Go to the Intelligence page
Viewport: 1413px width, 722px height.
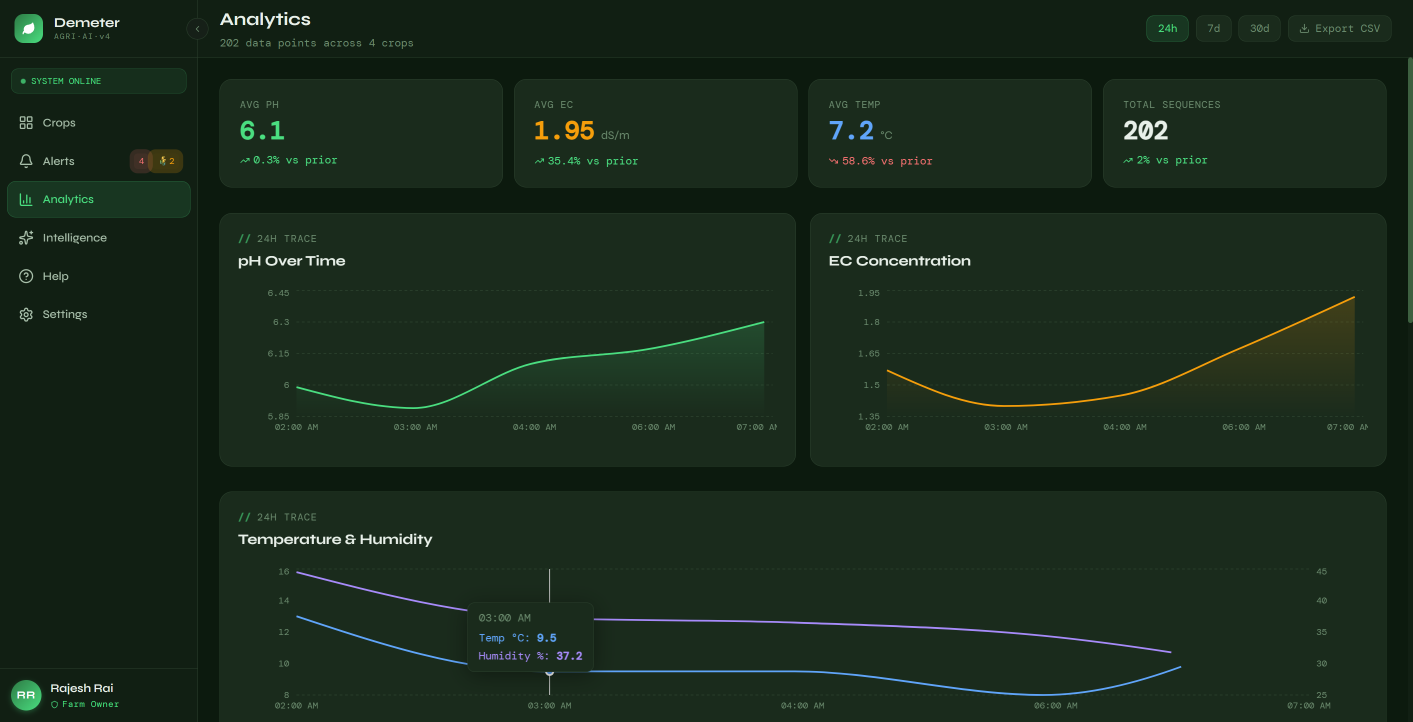point(98,238)
